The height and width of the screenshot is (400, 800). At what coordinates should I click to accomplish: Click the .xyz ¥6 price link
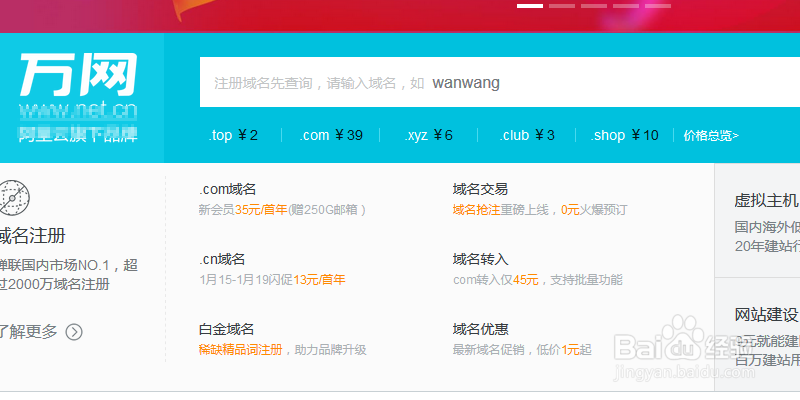click(429, 135)
